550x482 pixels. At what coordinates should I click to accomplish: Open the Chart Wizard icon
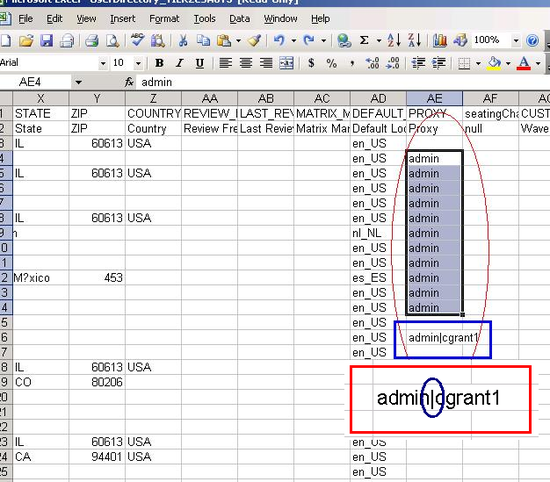click(440, 41)
